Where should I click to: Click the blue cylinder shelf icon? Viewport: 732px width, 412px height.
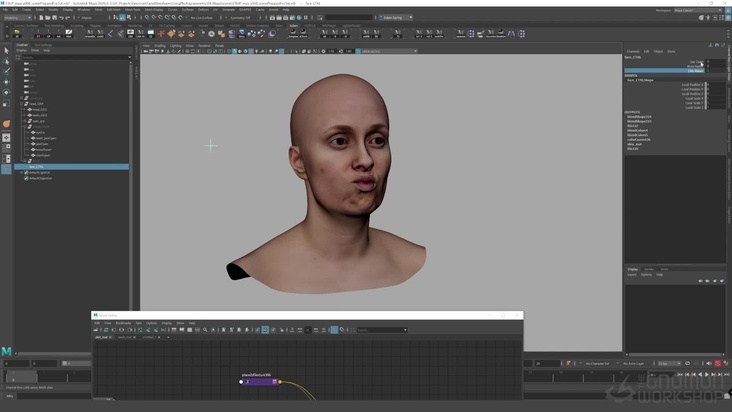click(x=232, y=34)
